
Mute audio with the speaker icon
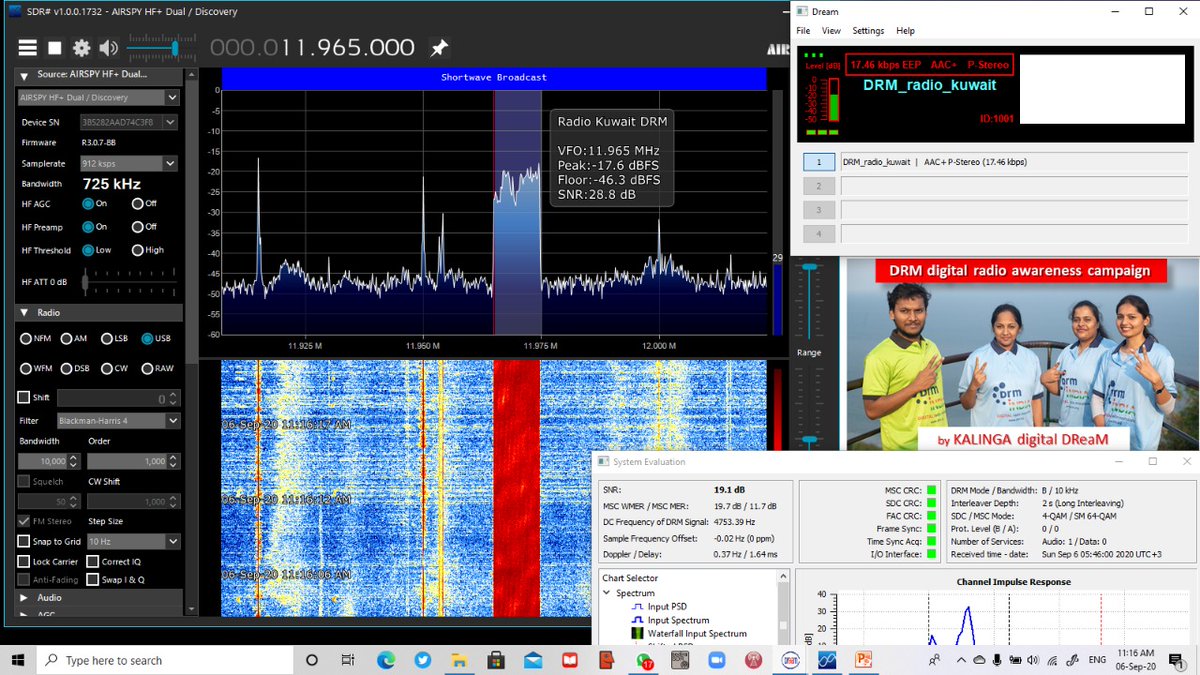coord(108,48)
